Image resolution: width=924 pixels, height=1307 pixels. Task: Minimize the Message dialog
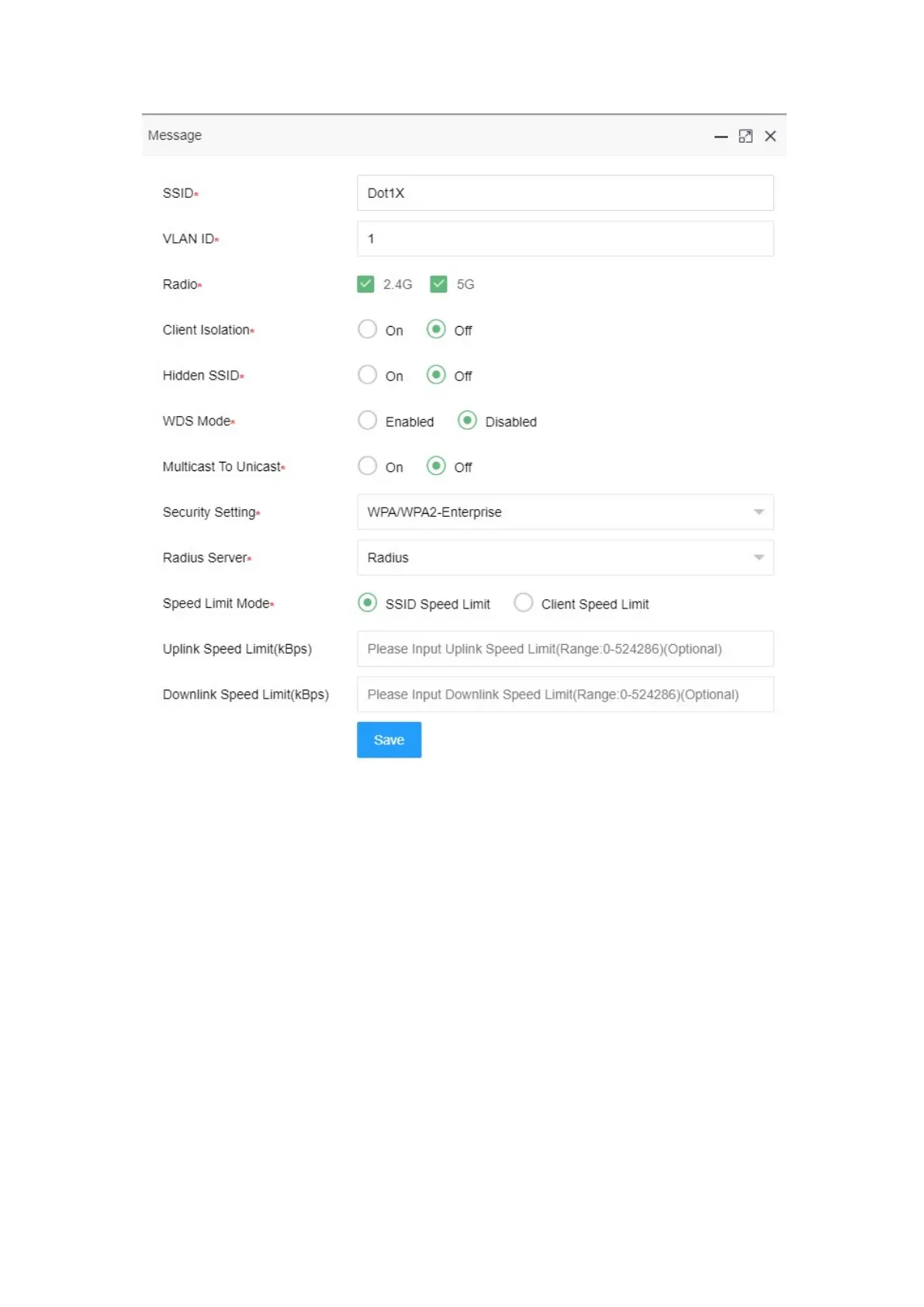click(x=721, y=137)
